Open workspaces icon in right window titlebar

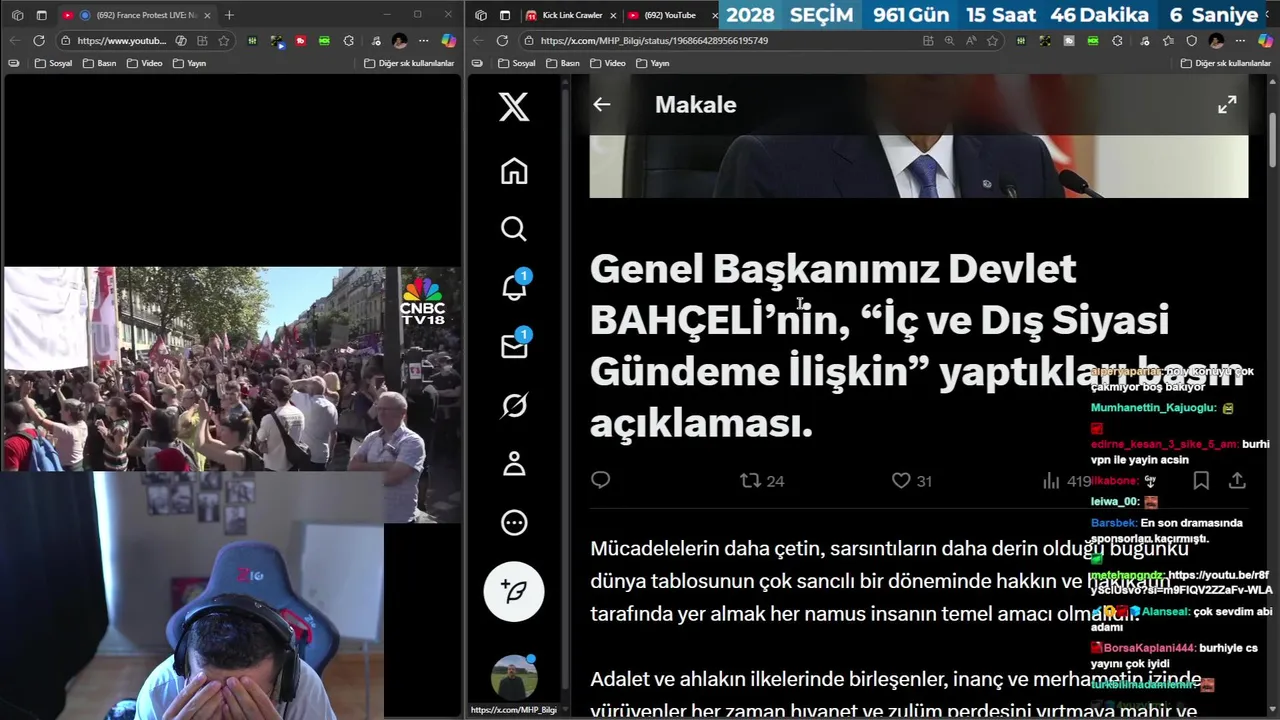pyautogui.click(x=481, y=15)
